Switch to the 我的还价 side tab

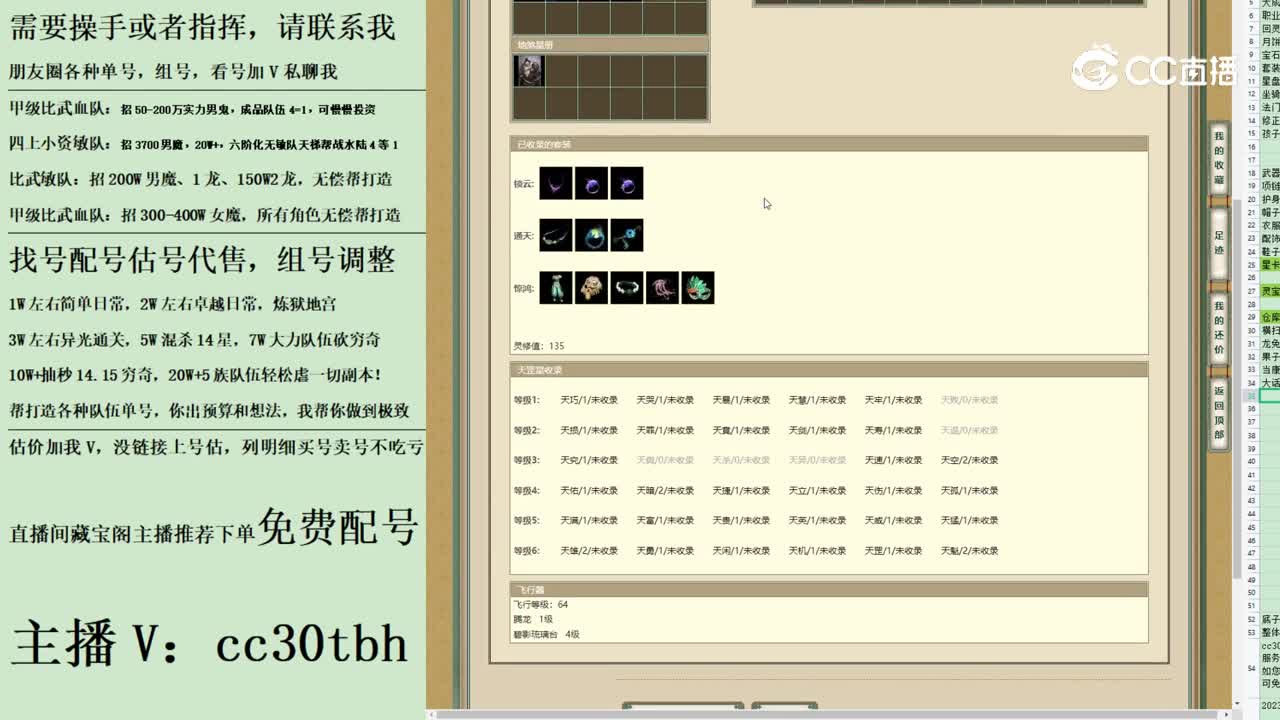[x=1218, y=305]
